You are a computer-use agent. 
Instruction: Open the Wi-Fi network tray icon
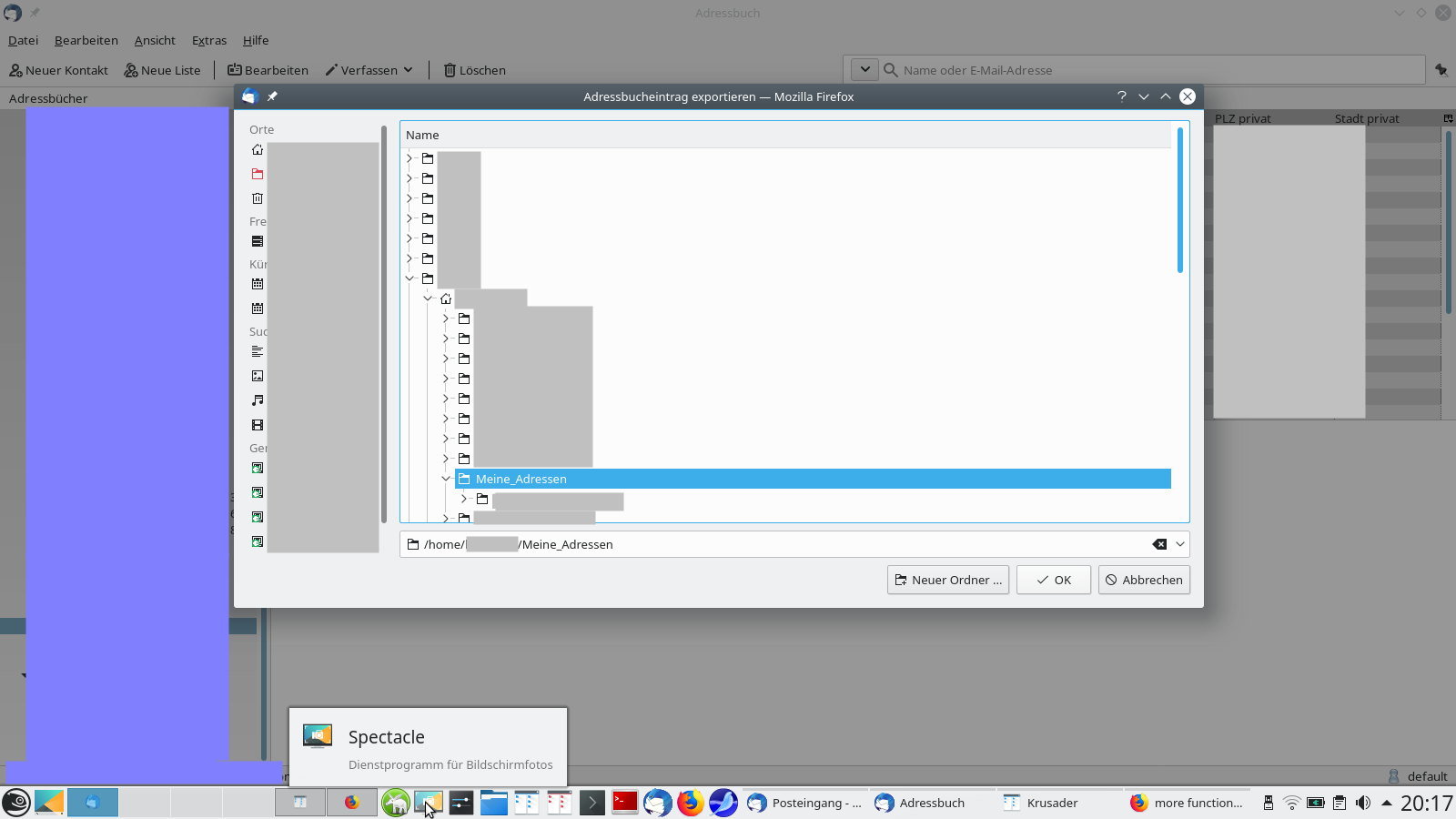(1291, 803)
